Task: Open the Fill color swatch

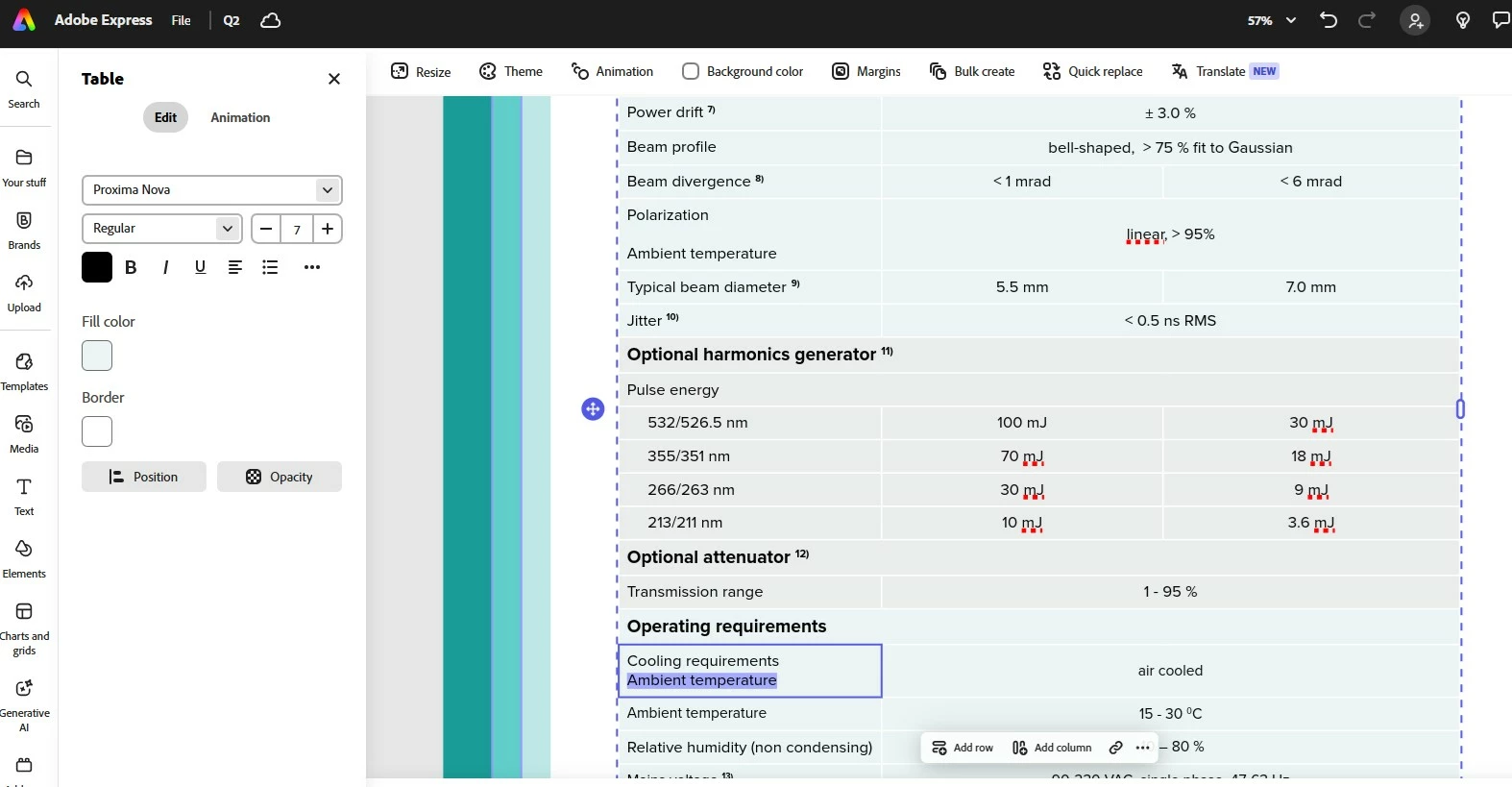Action: tap(97, 356)
